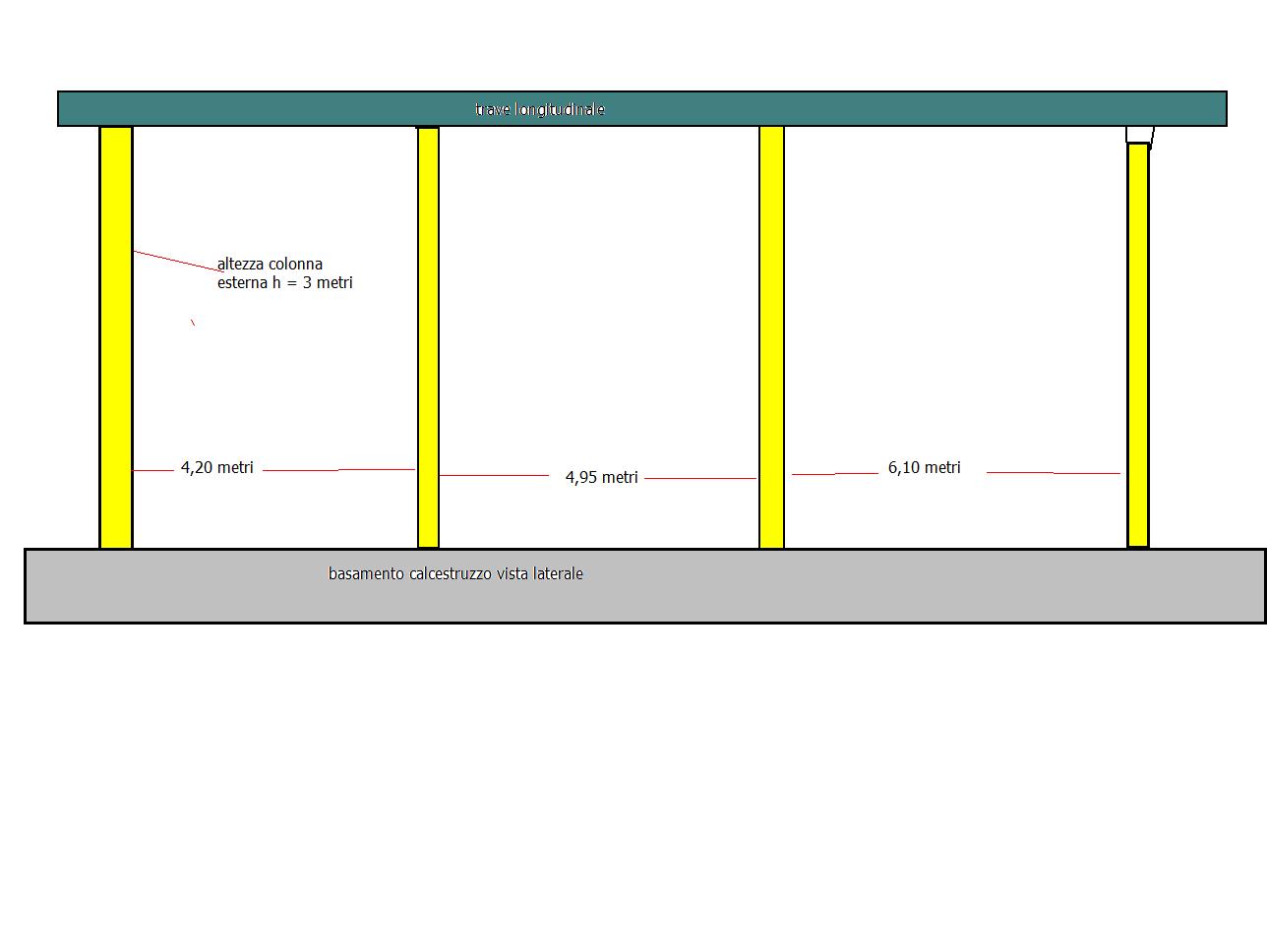Select the red line right of "4,20 metri"
Viewport: 1267px width, 952px height.
(339, 470)
